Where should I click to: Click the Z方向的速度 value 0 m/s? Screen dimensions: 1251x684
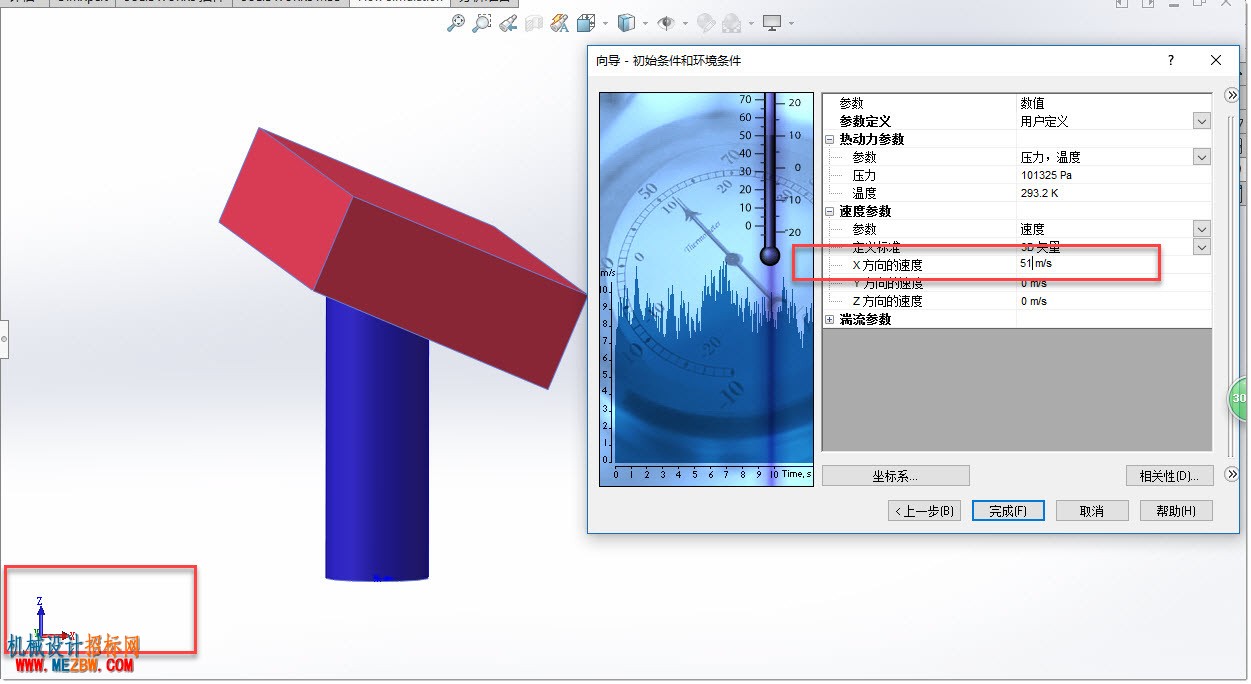click(1033, 301)
